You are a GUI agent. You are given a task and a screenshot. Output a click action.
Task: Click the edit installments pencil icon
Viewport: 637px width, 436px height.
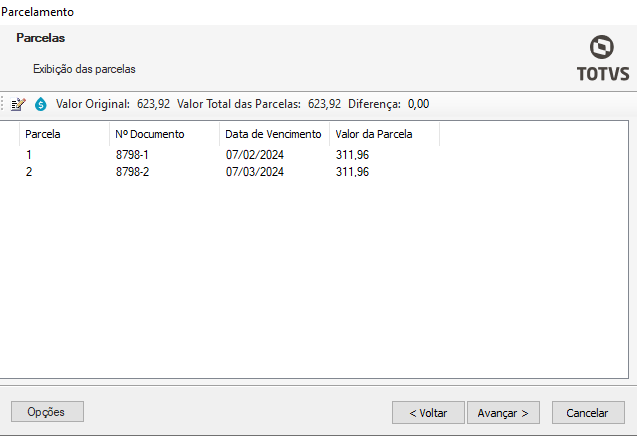pyautogui.click(x=20, y=103)
